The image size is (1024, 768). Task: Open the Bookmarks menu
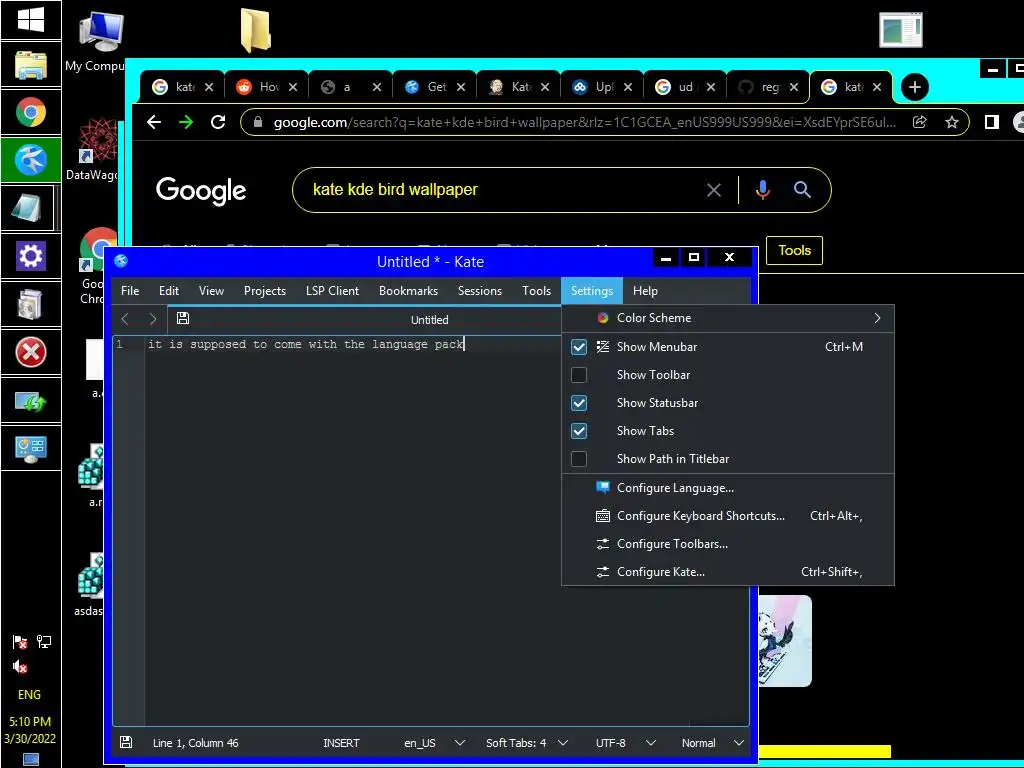coord(408,291)
